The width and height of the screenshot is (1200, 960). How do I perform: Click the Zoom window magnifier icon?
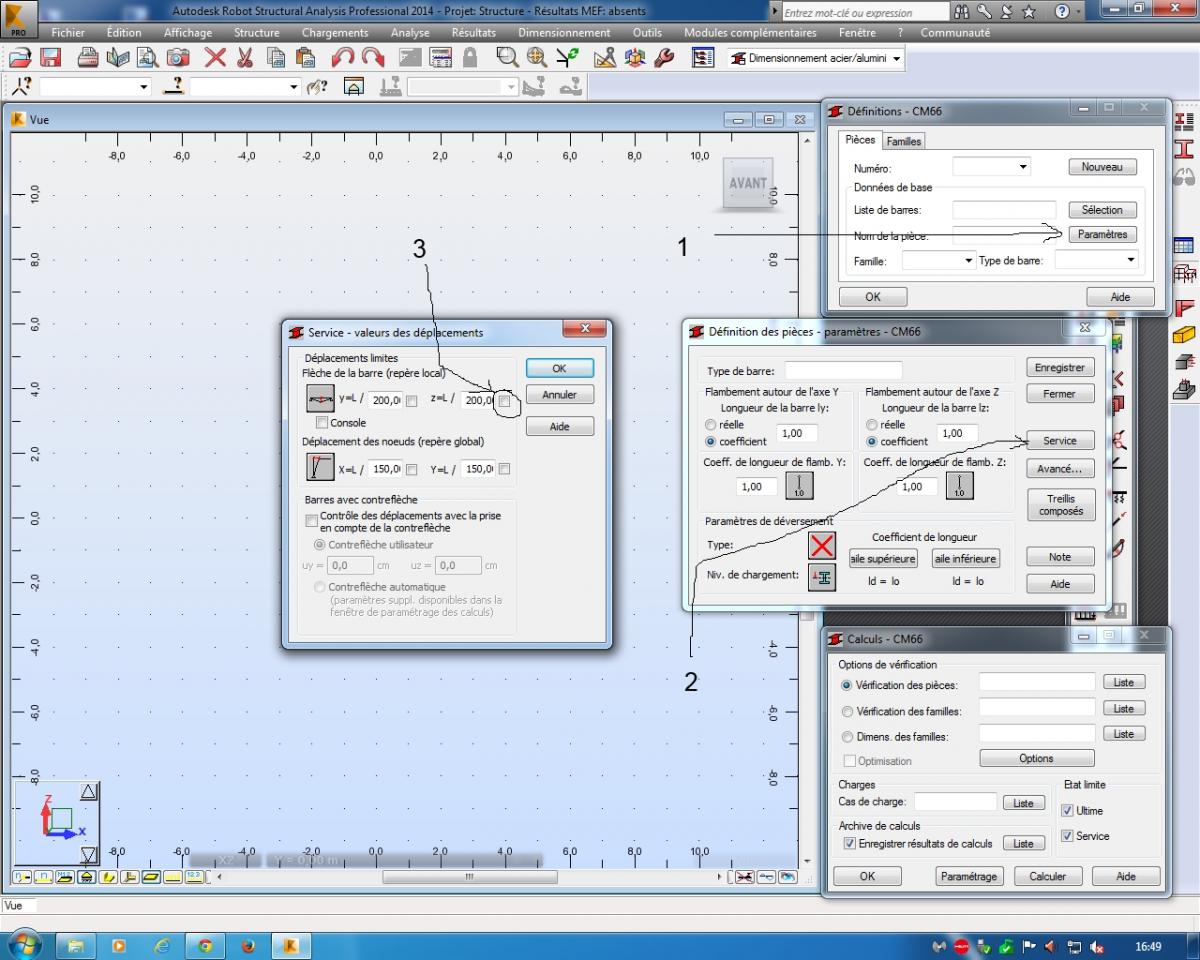tap(507, 58)
